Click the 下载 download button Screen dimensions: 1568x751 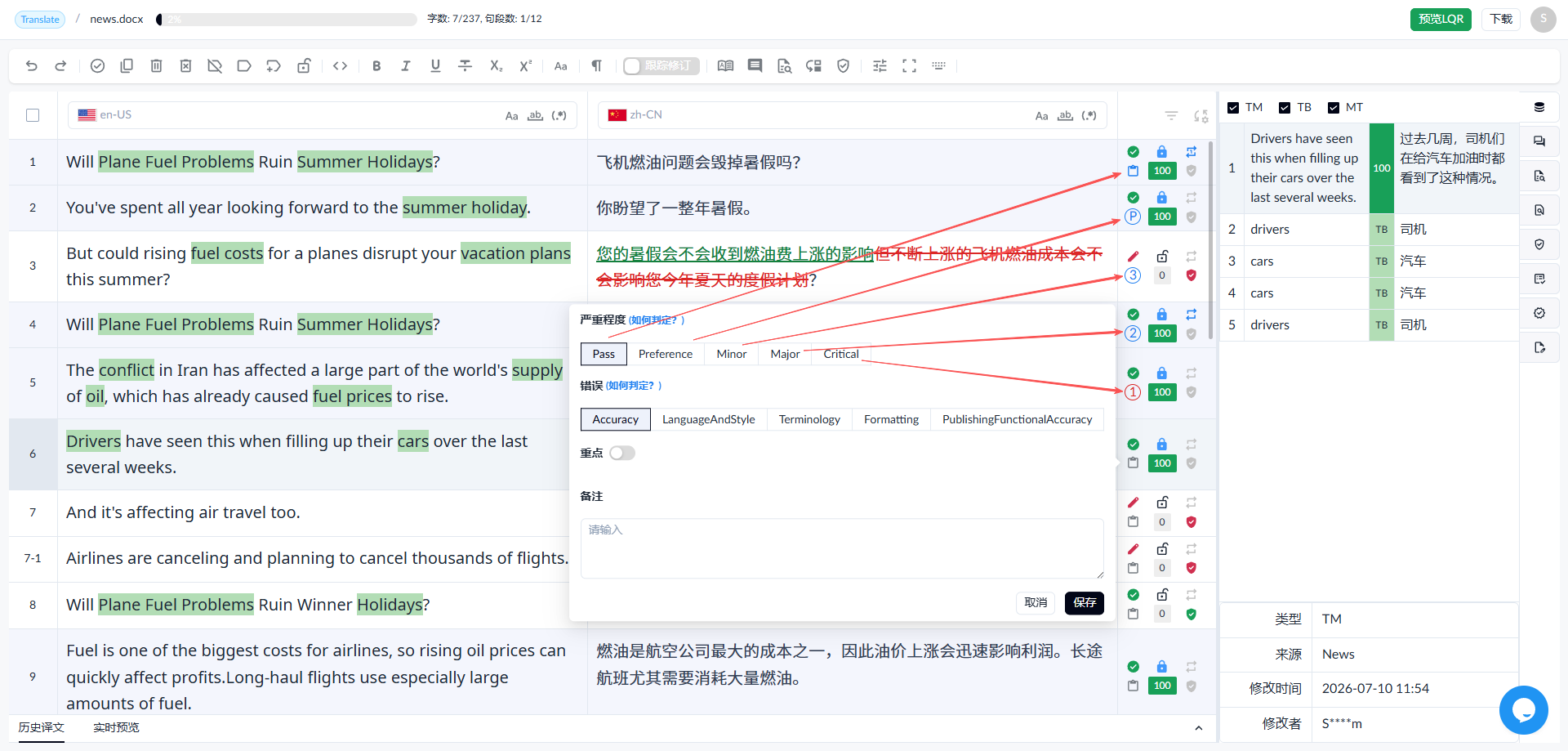(x=1501, y=19)
